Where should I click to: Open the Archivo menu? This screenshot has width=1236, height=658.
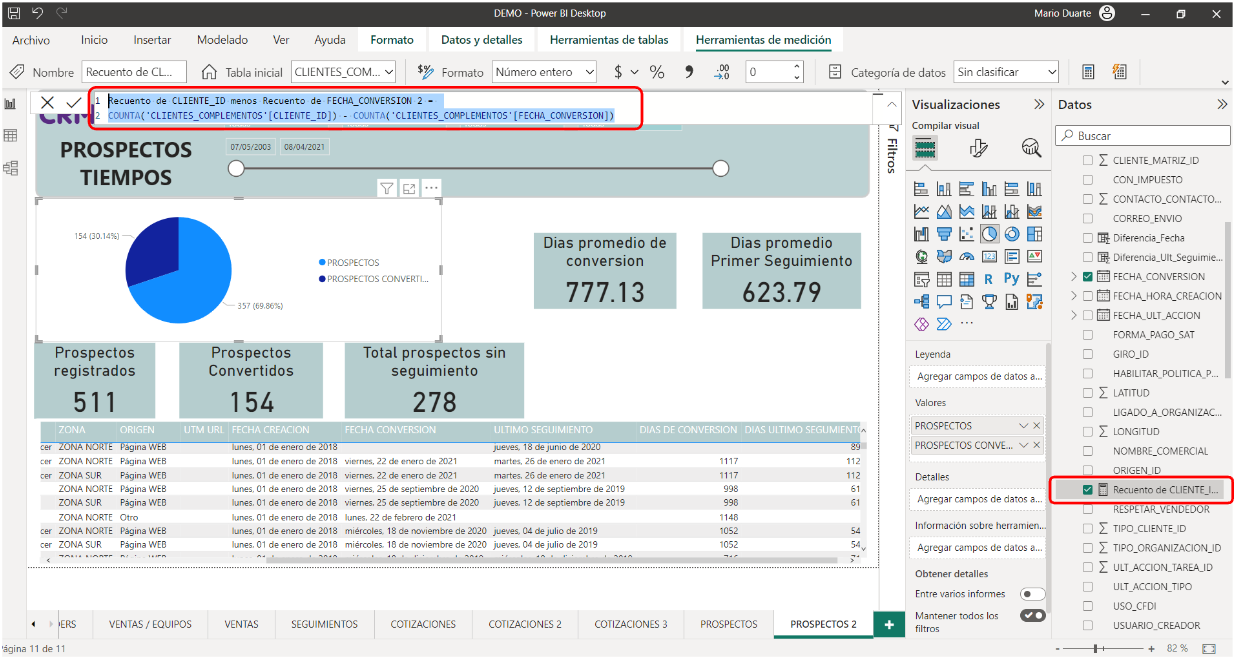click(x=31, y=40)
